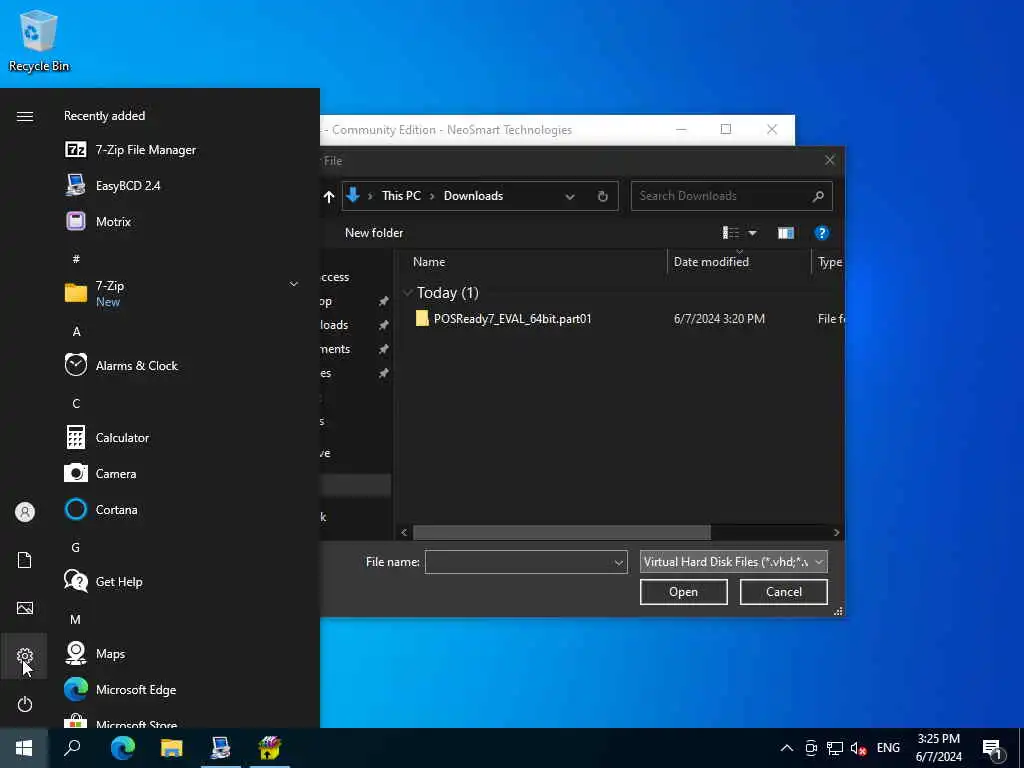Open the change view dropdown arrow
Image resolution: width=1024 pixels, height=768 pixels.
[752, 233]
